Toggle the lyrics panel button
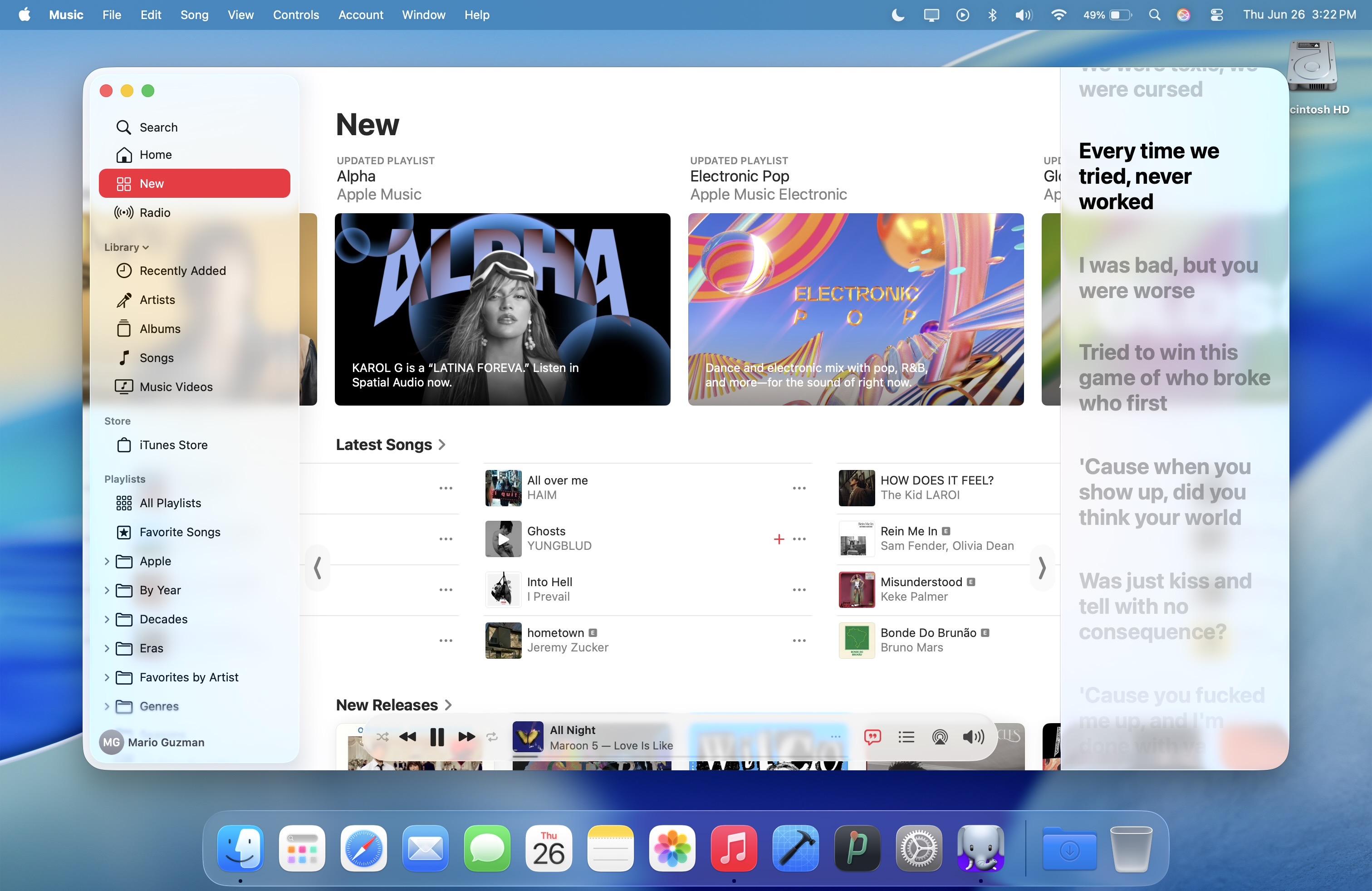1372x891 pixels. click(x=873, y=737)
